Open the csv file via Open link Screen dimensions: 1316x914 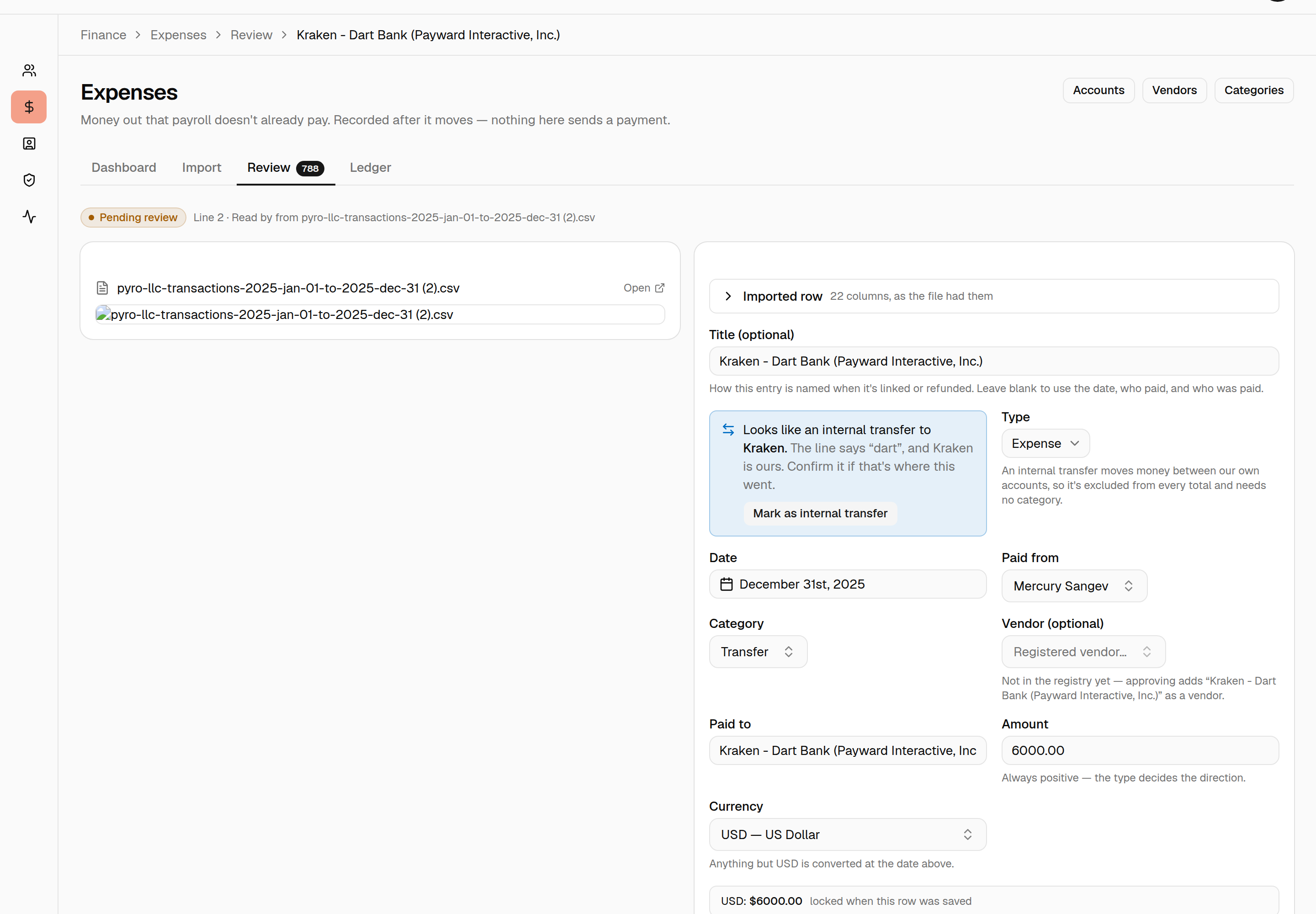coord(644,288)
